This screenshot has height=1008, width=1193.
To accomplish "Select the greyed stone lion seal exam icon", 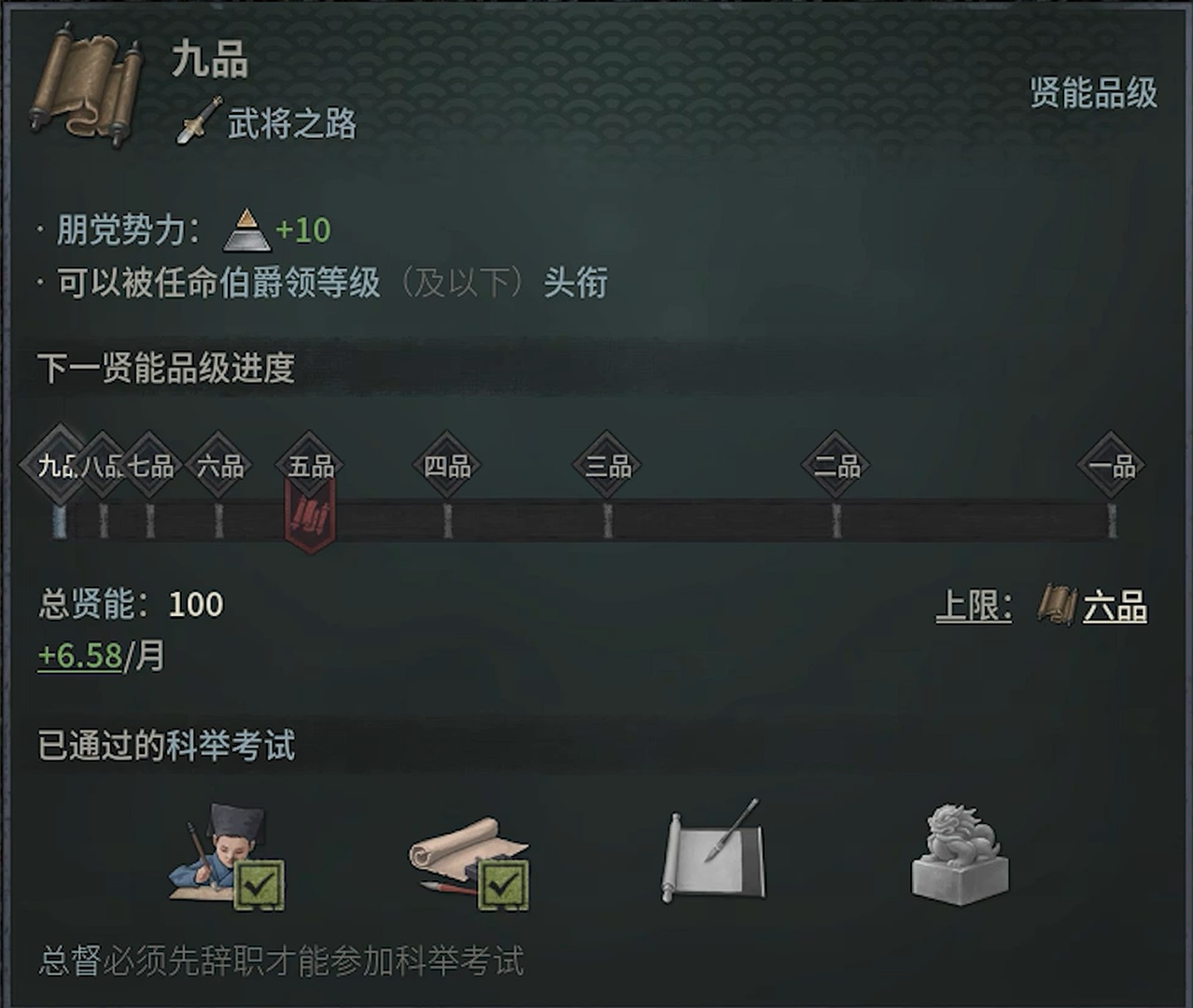I will pyautogui.click(x=960, y=855).
